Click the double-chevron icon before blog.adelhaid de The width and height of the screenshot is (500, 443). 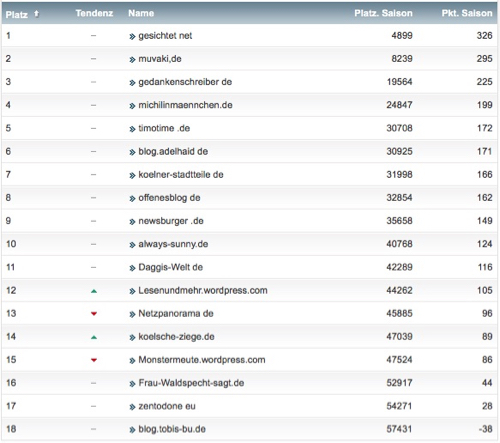(x=132, y=153)
